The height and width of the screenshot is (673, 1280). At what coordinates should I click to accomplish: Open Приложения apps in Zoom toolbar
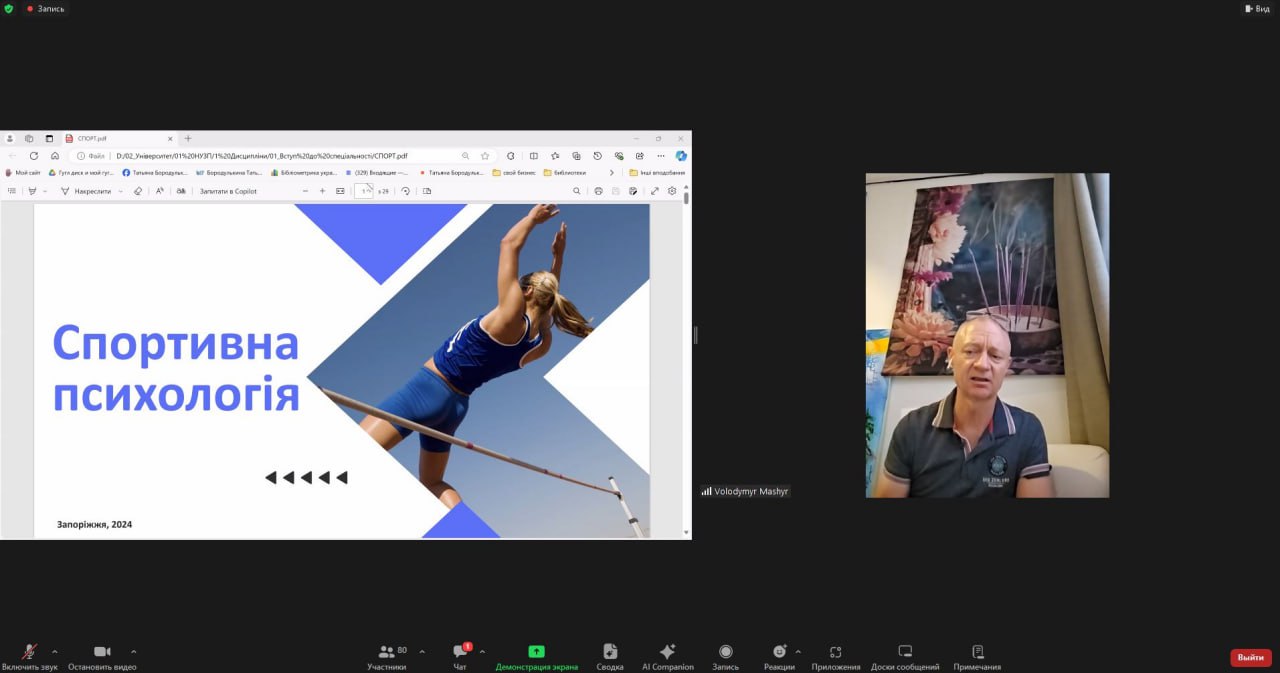pyautogui.click(x=835, y=656)
